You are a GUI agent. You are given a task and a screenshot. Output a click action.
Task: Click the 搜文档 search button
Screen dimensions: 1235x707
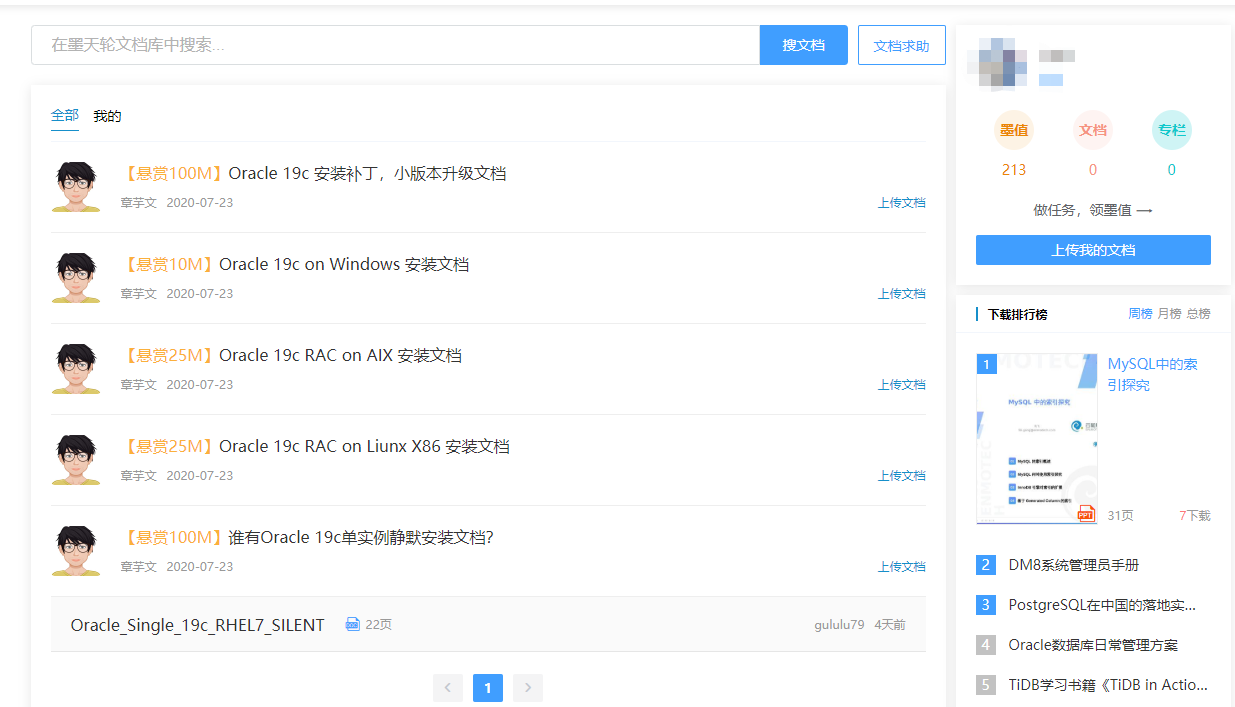pos(803,45)
